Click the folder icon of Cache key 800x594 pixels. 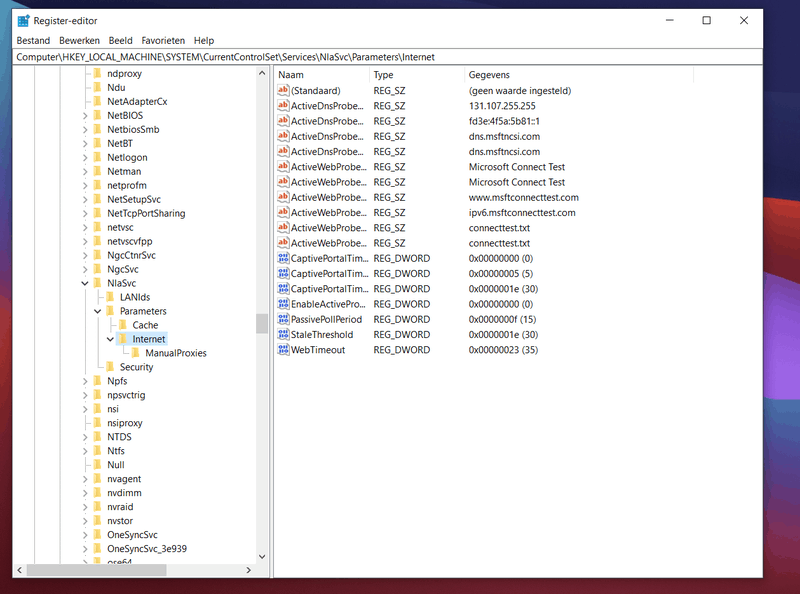coord(123,325)
